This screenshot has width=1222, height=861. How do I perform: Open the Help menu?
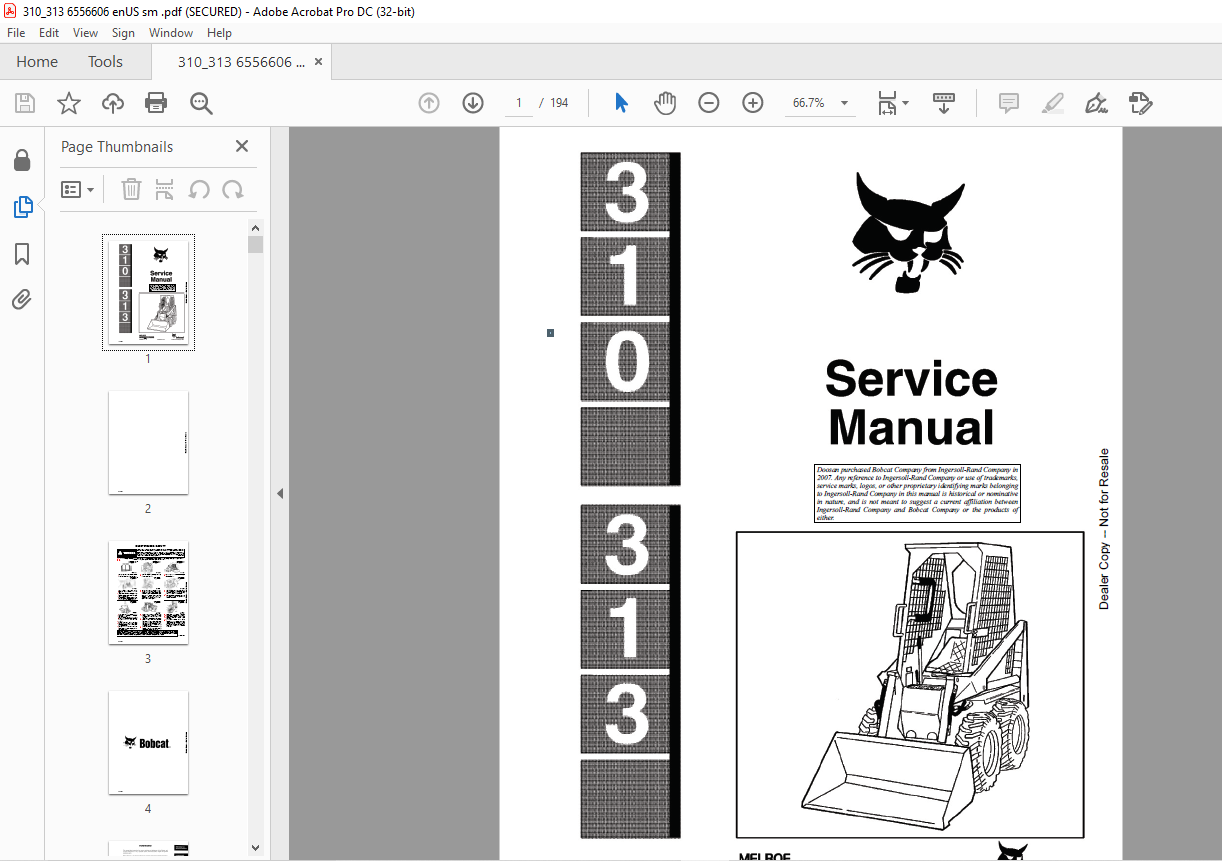[x=219, y=33]
